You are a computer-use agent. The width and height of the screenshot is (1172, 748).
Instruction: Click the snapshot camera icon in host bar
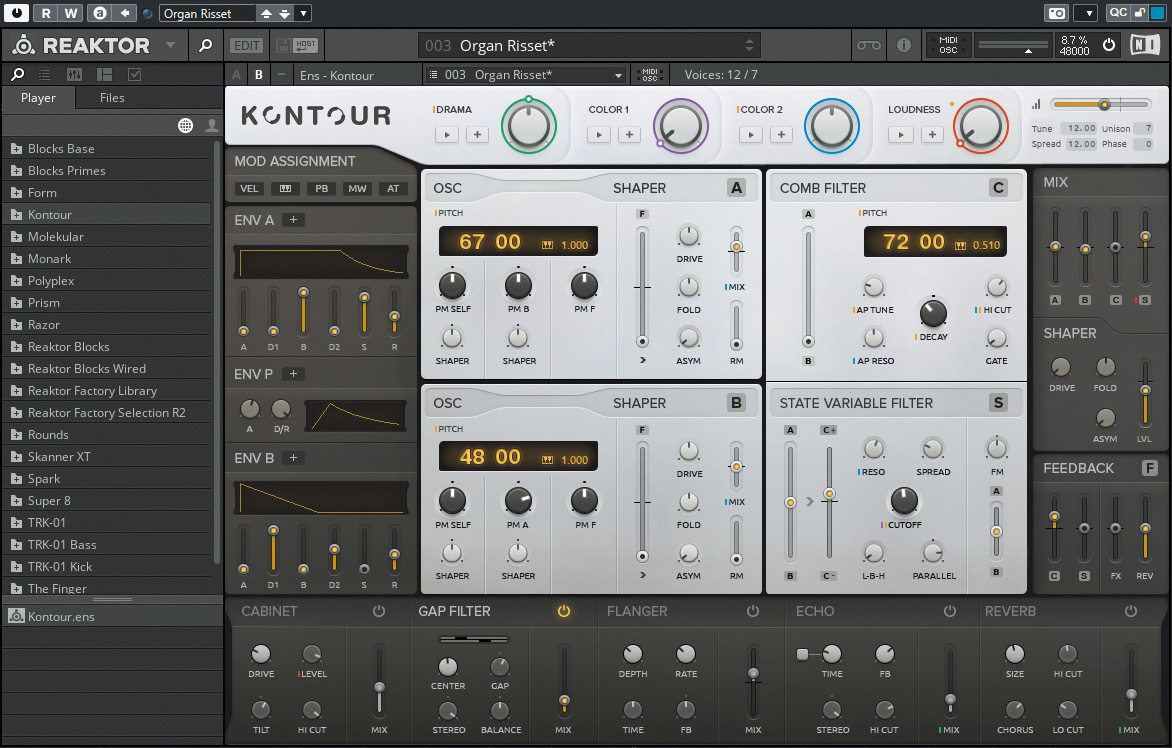click(x=1056, y=13)
